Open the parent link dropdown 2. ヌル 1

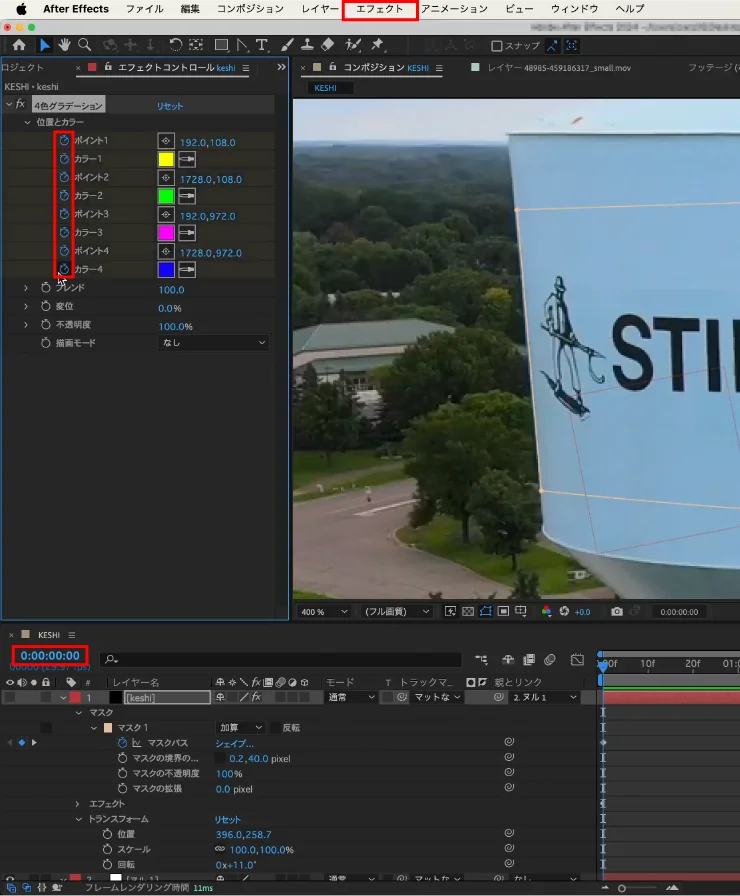click(544, 698)
